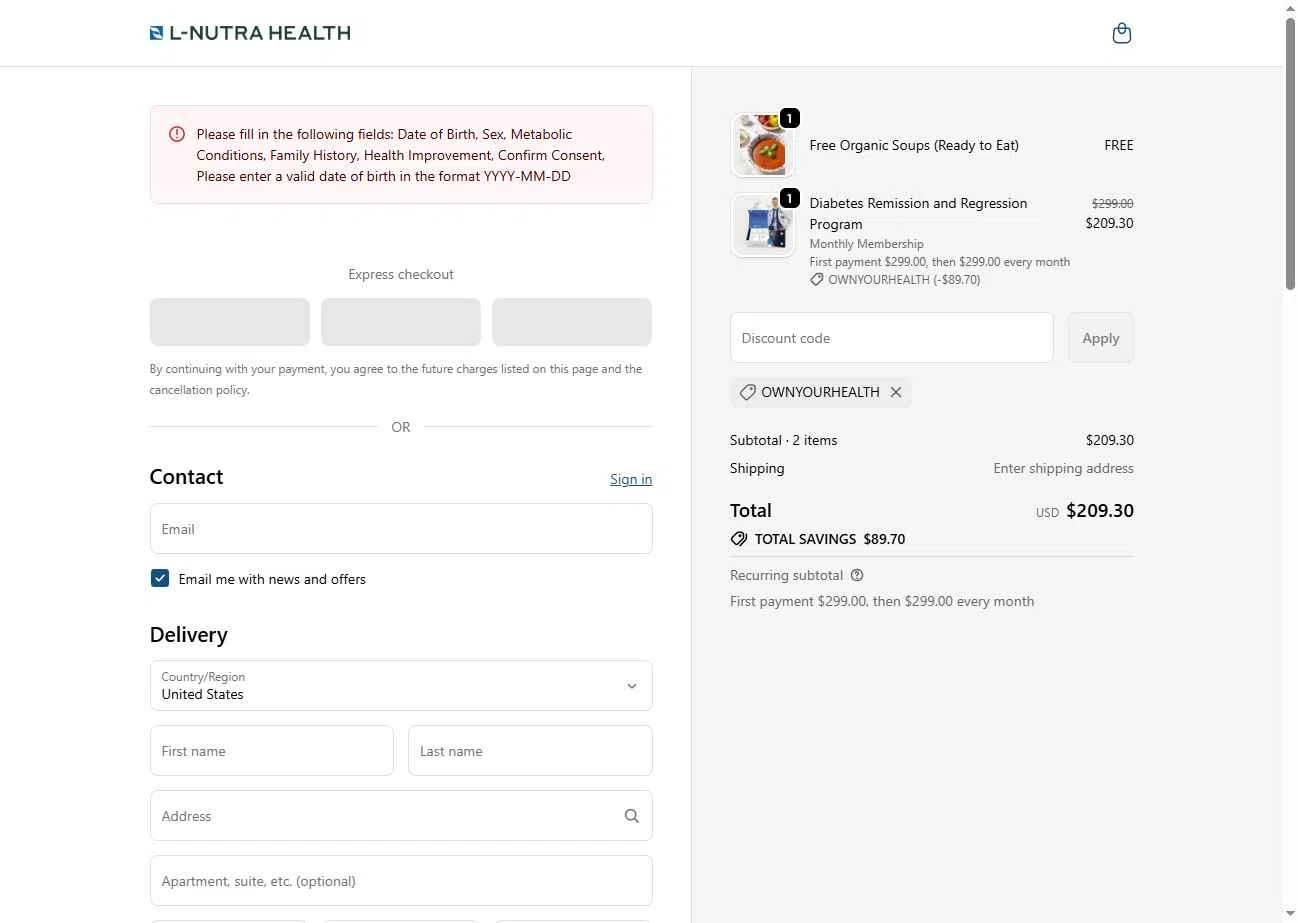Focus the First name field
The height and width of the screenshot is (923, 1298).
pyautogui.click(x=272, y=751)
